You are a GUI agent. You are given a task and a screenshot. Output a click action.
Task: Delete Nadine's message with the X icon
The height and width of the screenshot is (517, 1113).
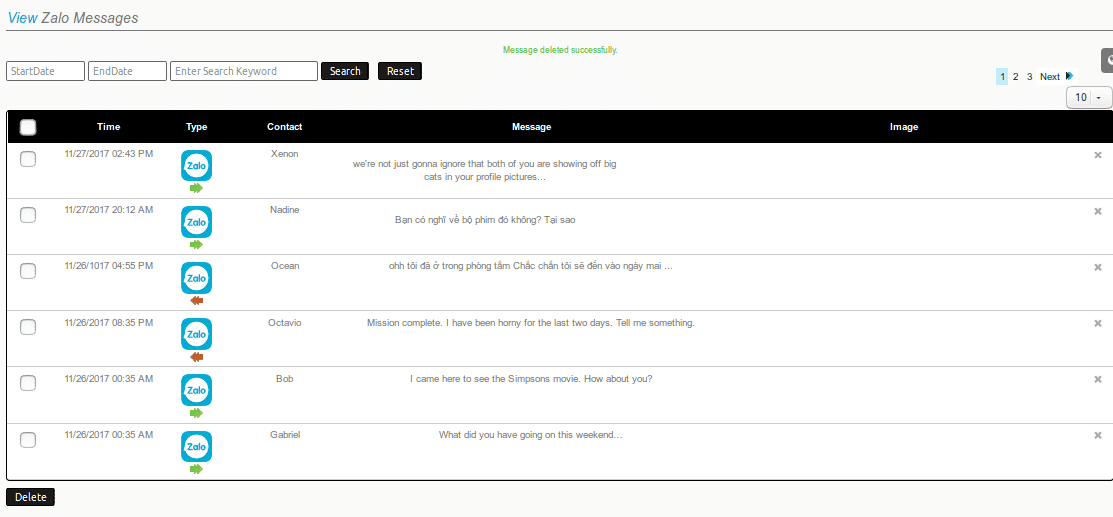1097,211
